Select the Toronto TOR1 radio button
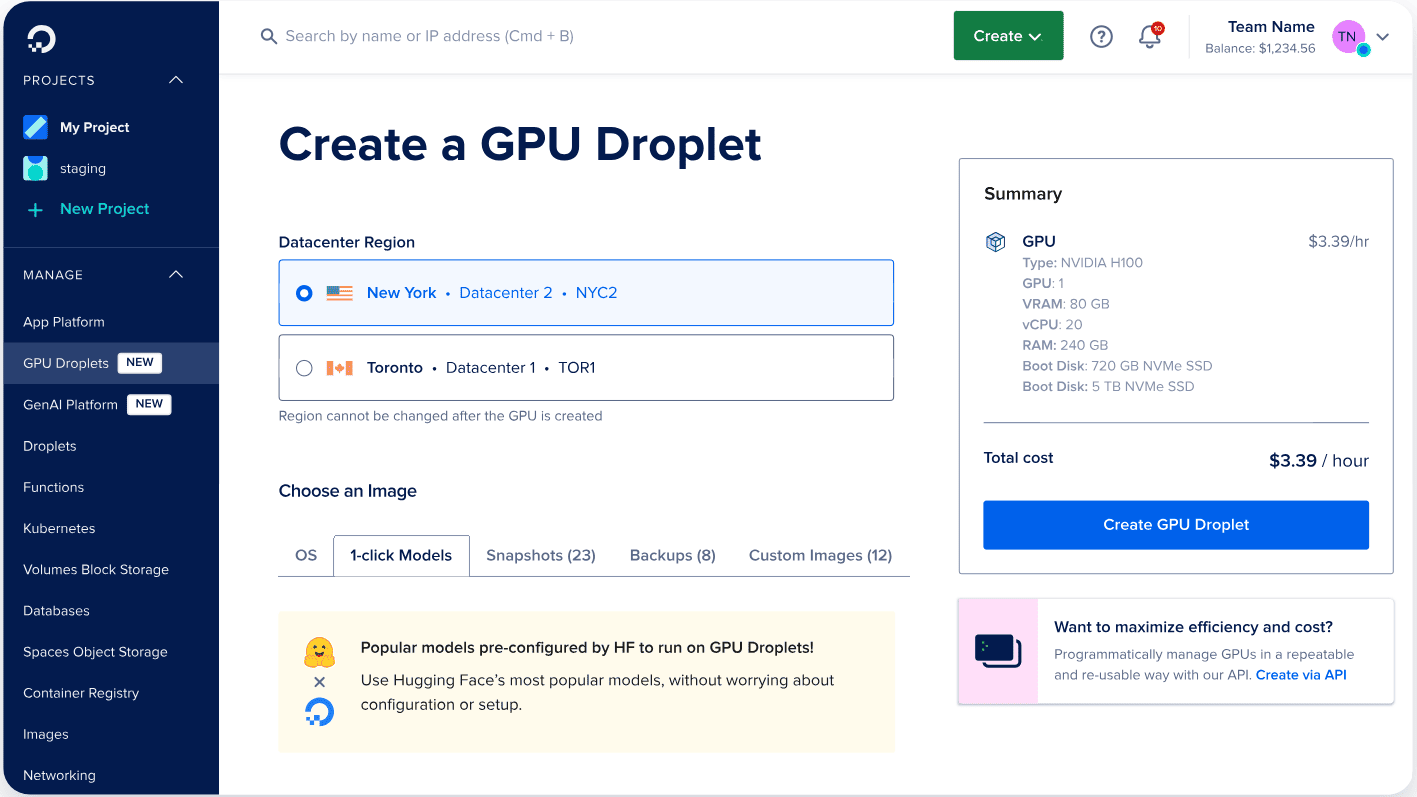The width and height of the screenshot is (1417, 797). [304, 368]
